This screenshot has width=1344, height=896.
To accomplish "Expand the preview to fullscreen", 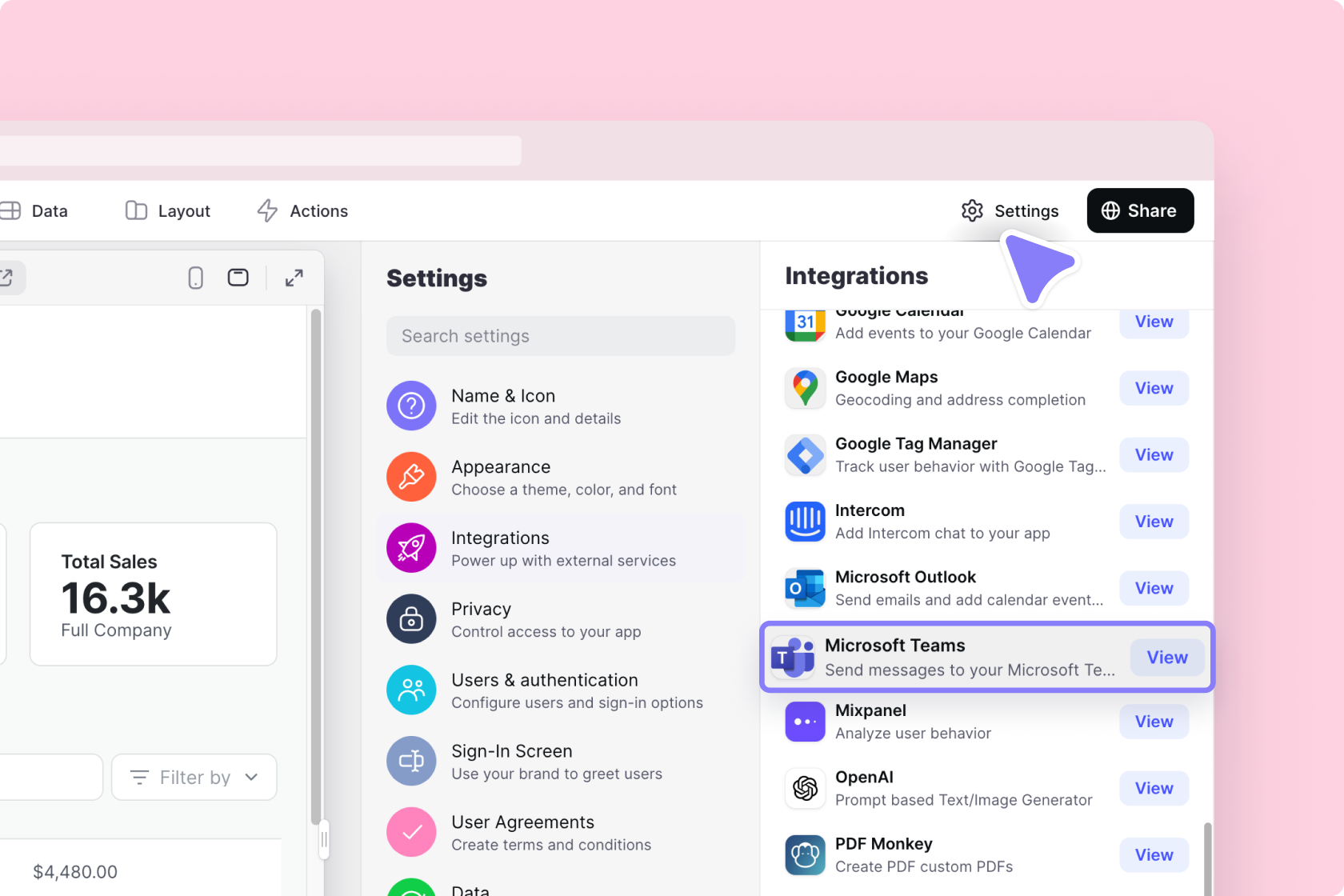I will pyautogui.click(x=294, y=277).
